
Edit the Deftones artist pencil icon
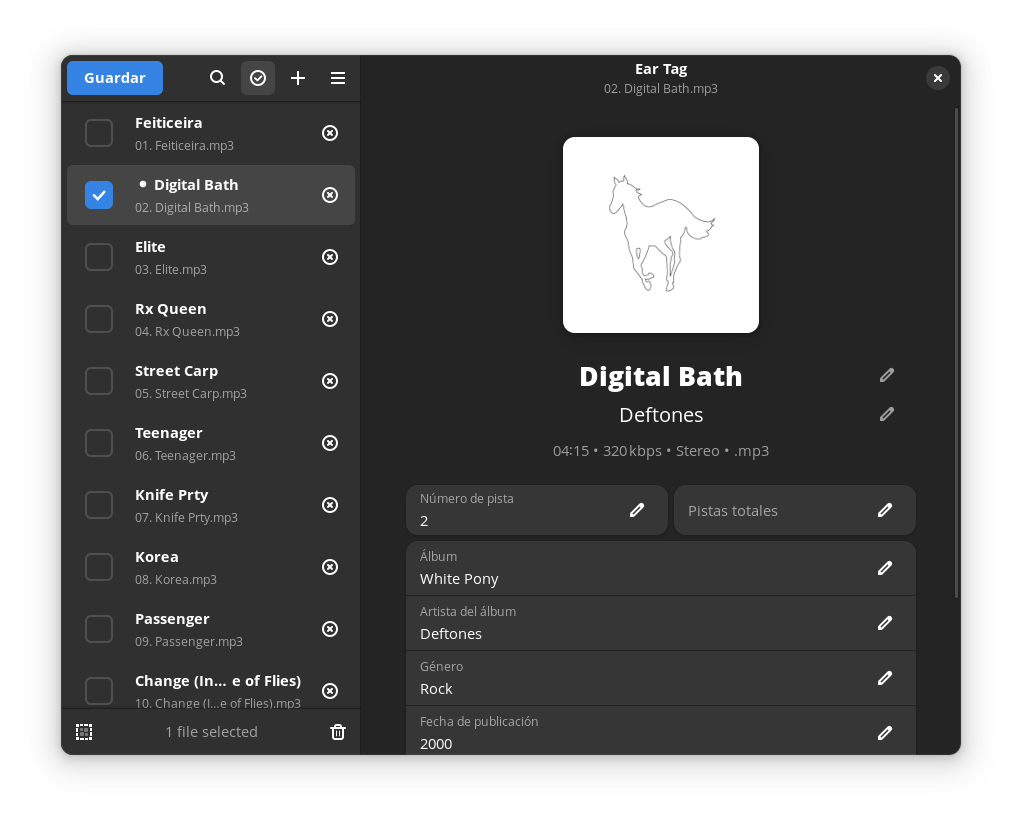click(x=886, y=414)
